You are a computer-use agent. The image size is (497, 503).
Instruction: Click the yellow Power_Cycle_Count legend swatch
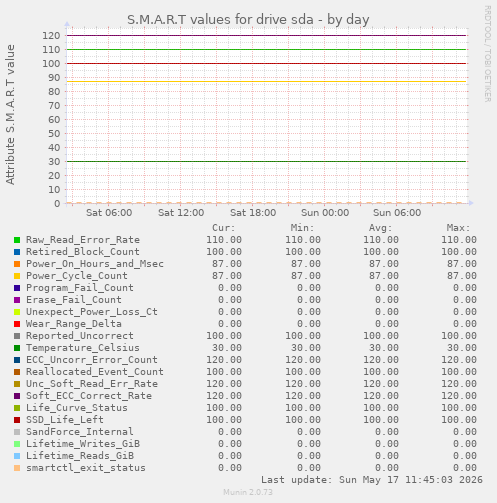point(17,276)
